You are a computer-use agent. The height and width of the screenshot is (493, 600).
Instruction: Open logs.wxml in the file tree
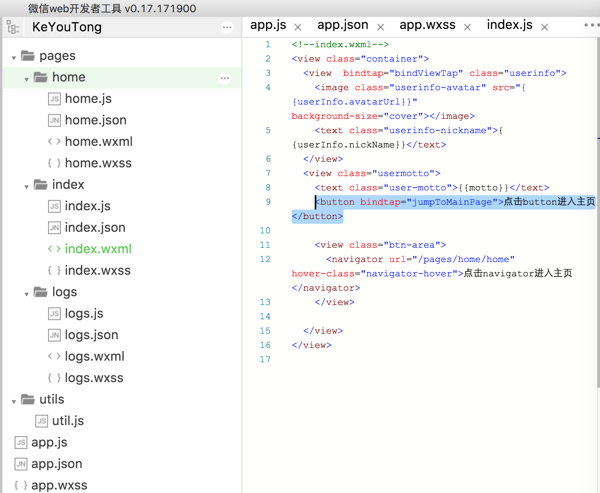coord(95,356)
